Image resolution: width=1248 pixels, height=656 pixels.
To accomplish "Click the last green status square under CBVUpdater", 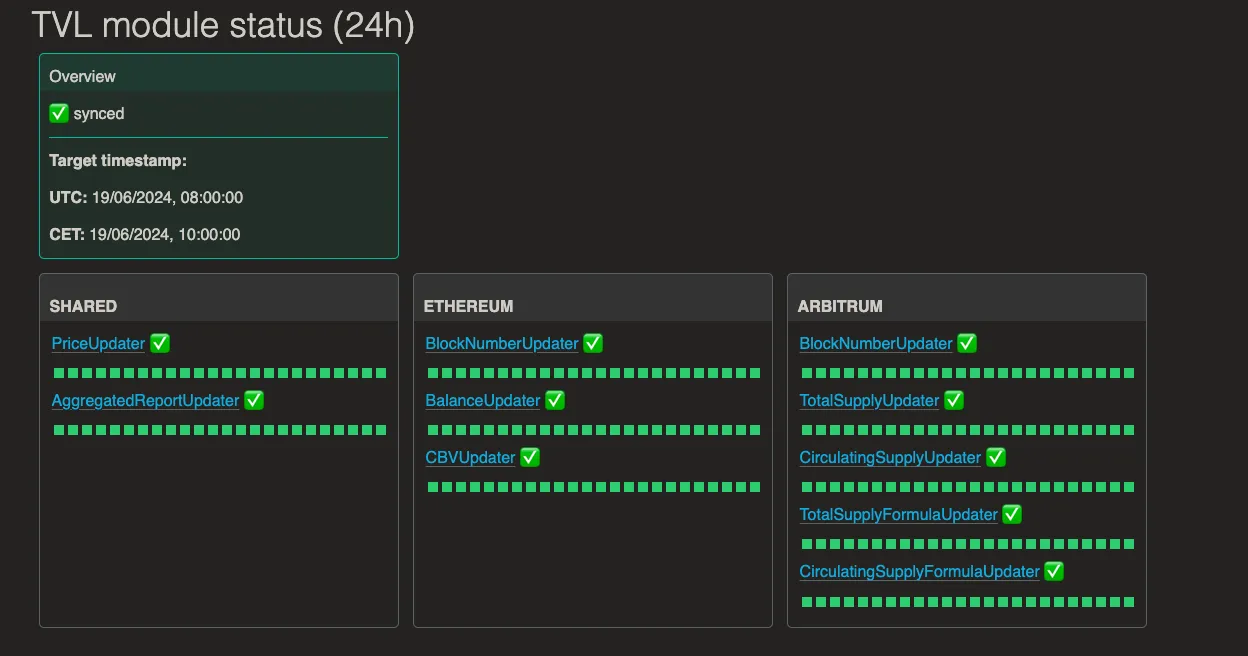I will (x=755, y=487).
